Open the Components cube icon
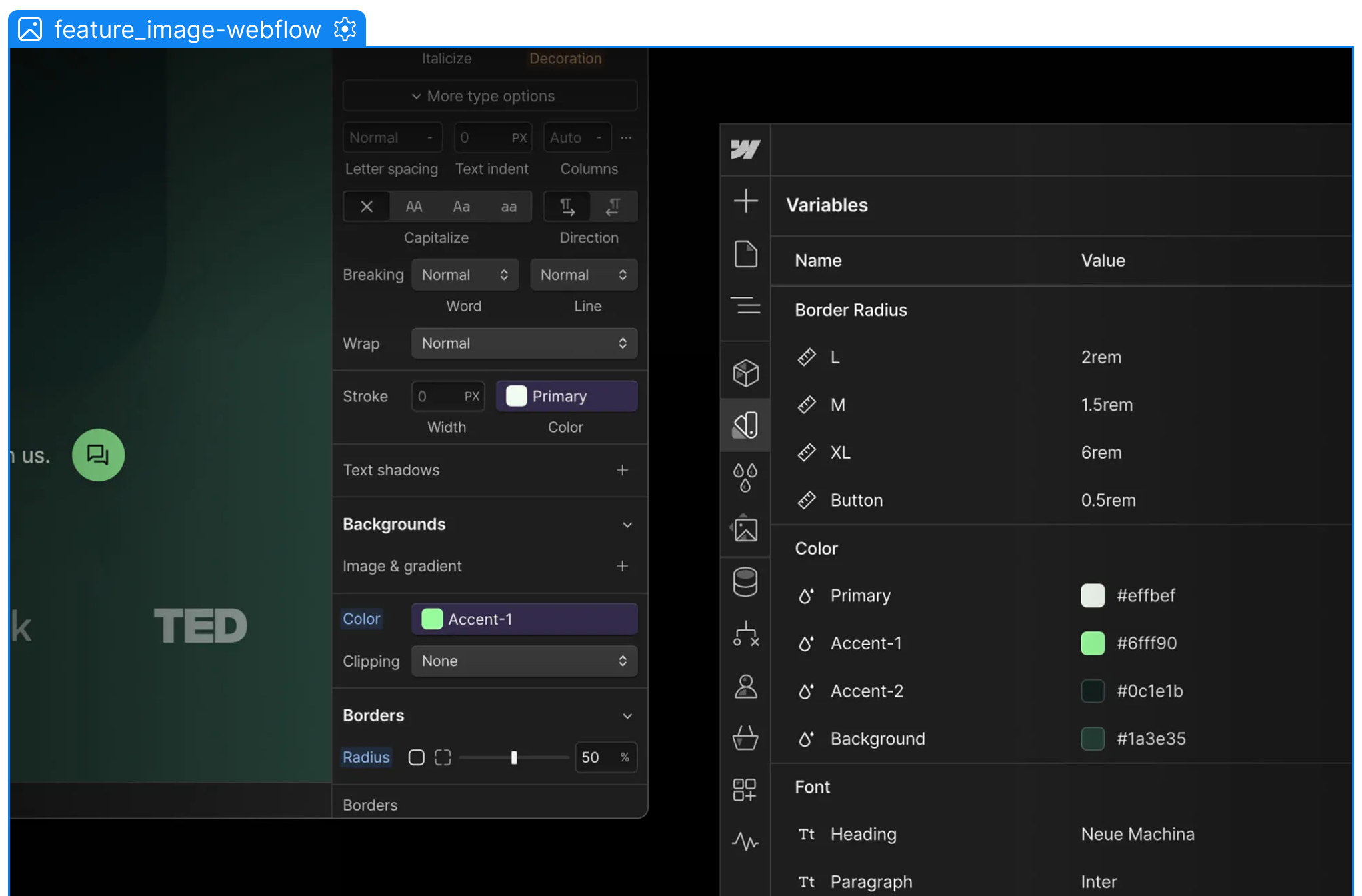 point(745,373)
